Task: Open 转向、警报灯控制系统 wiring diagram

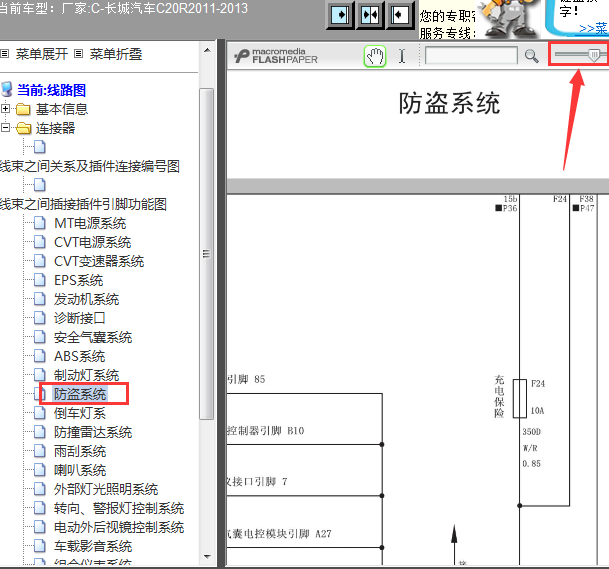Action: [119, 508]
